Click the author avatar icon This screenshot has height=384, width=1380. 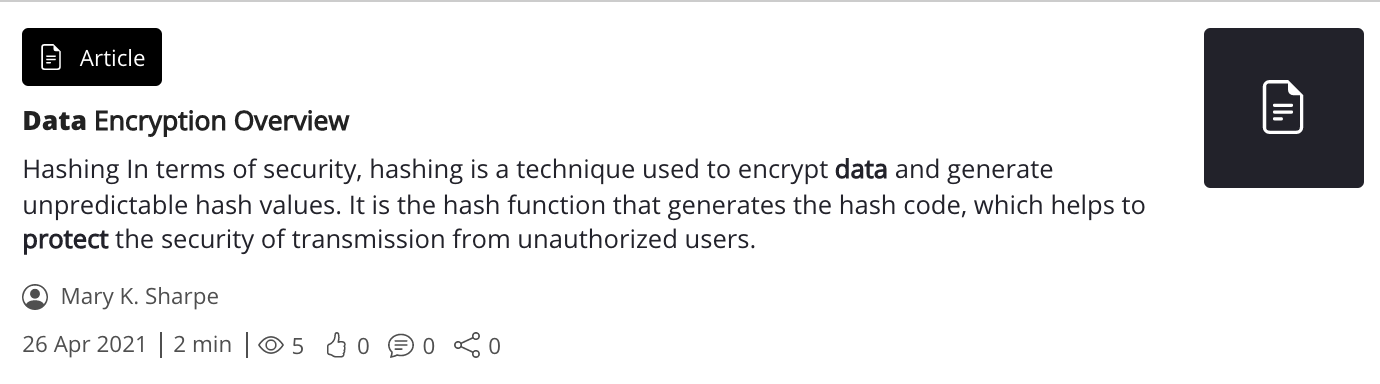[35, 297]
